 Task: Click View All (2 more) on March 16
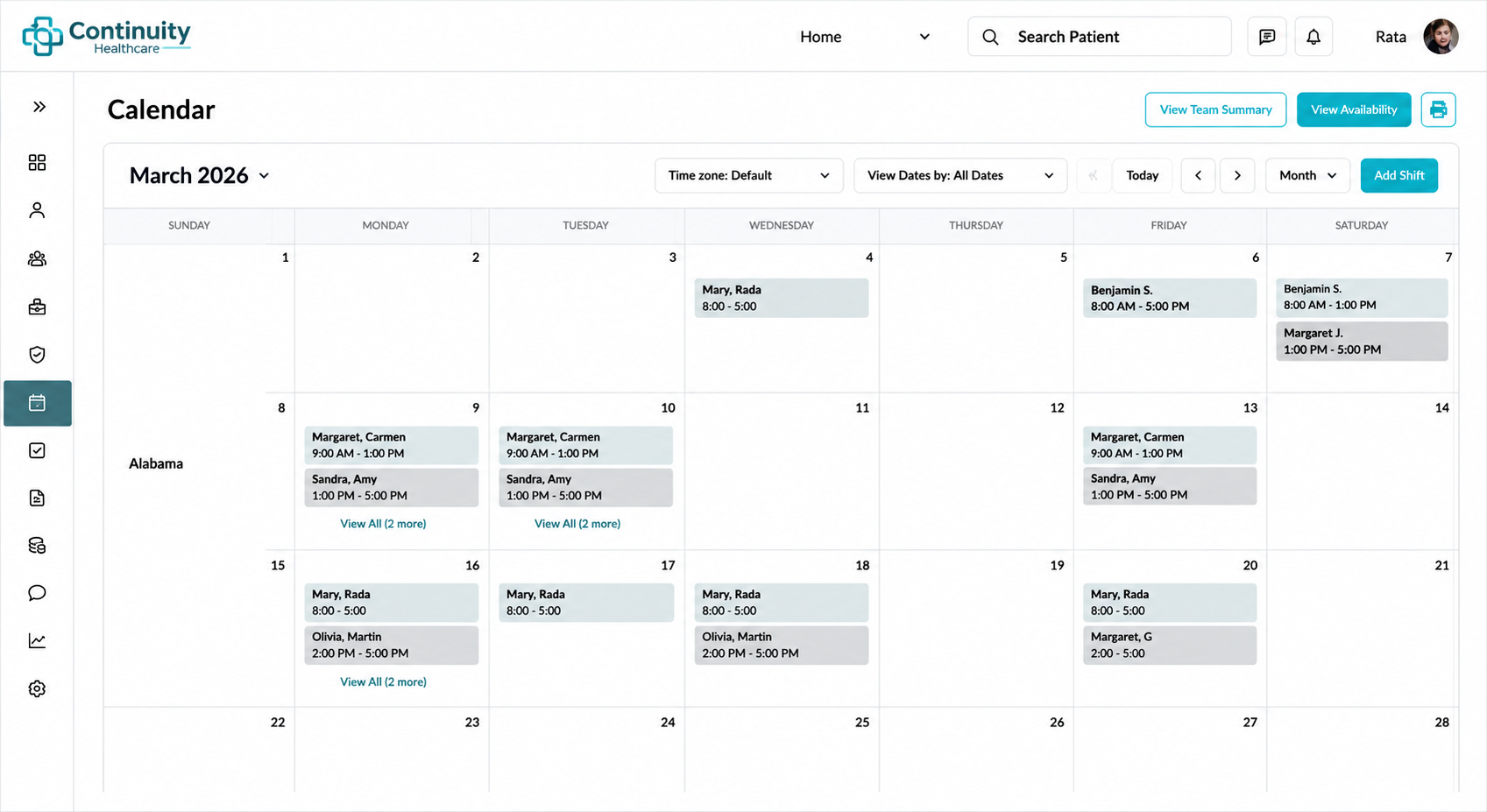tap(383, 681)
